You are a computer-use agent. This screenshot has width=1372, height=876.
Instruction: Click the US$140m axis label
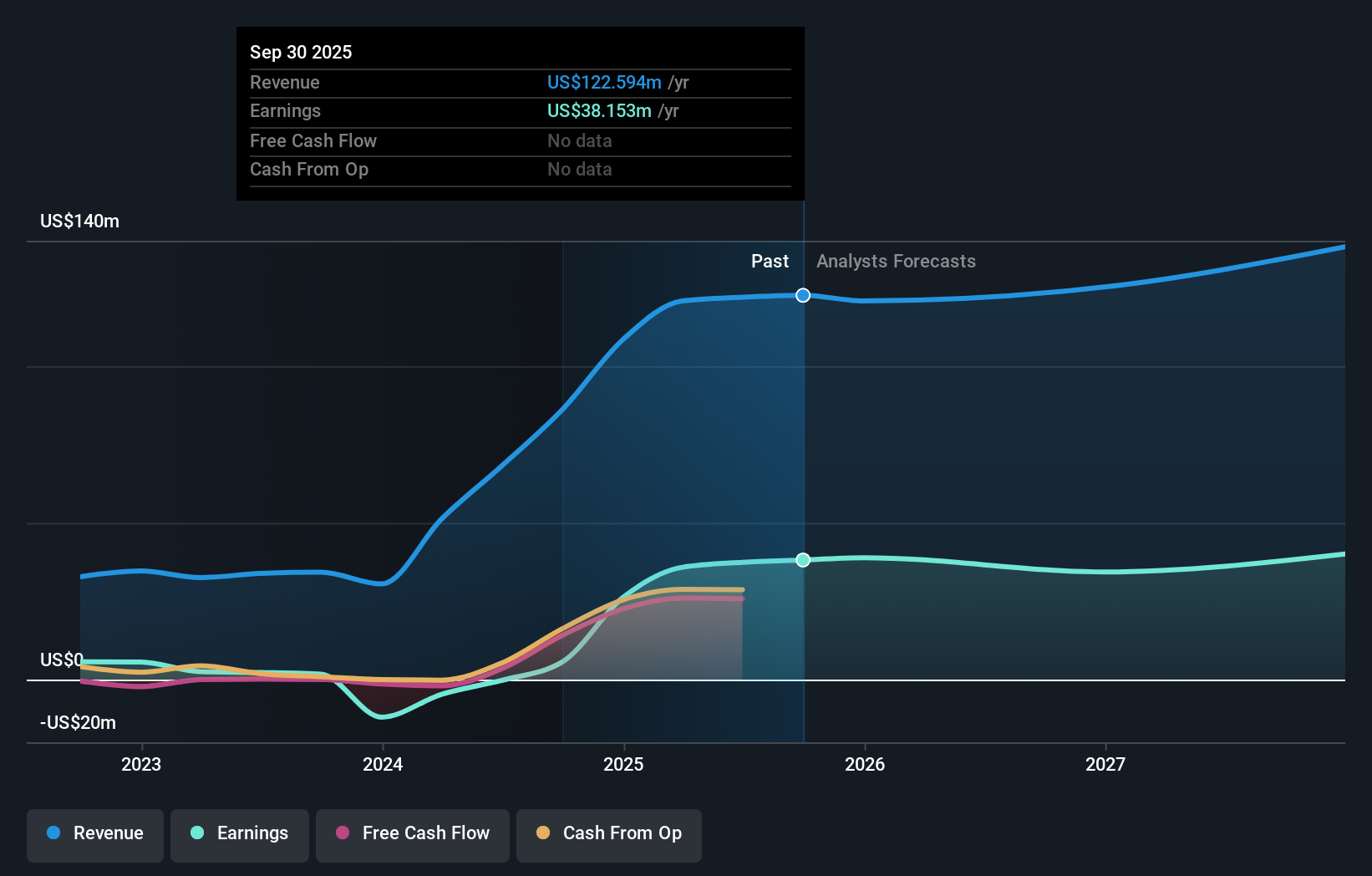[x=78, y=221]
